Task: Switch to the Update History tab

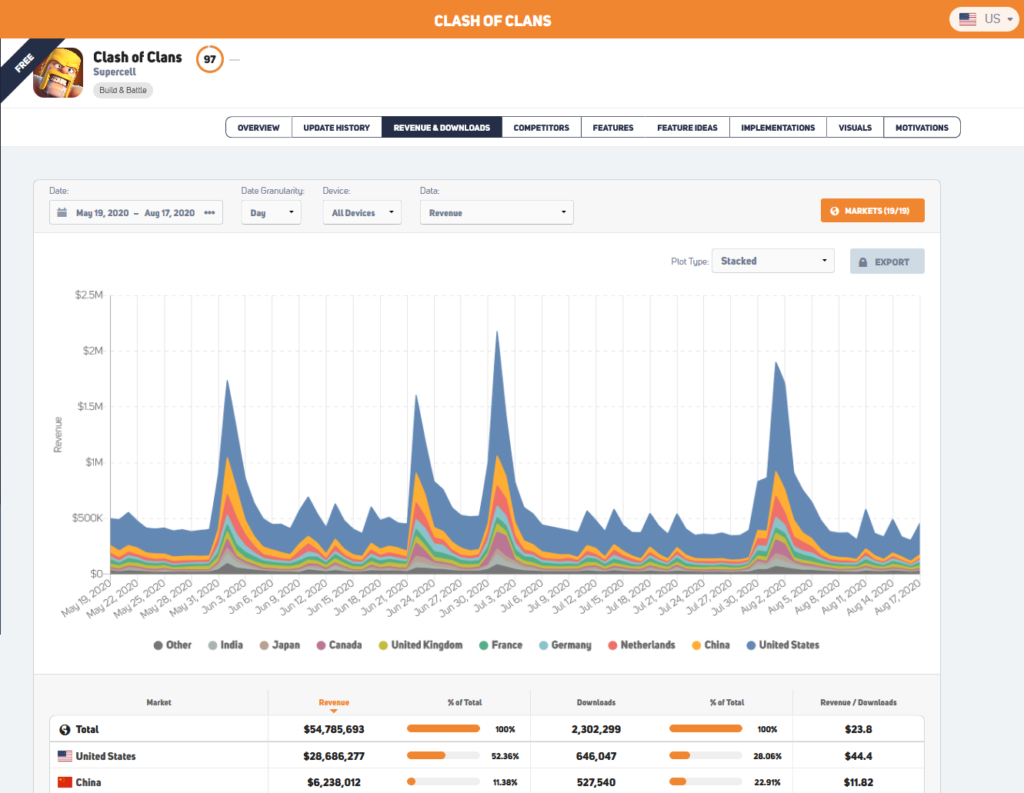Action: (336, 127)
